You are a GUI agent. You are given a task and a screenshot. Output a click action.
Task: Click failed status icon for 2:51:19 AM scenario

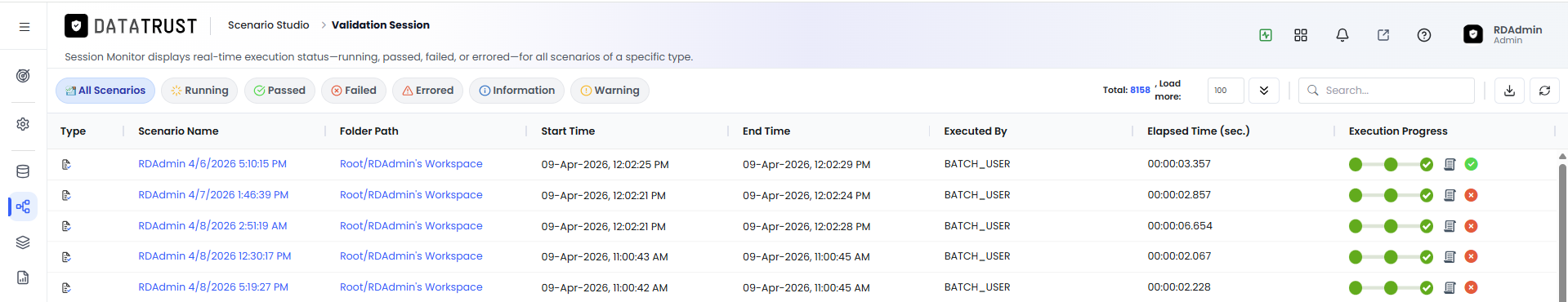point(1472,226)
